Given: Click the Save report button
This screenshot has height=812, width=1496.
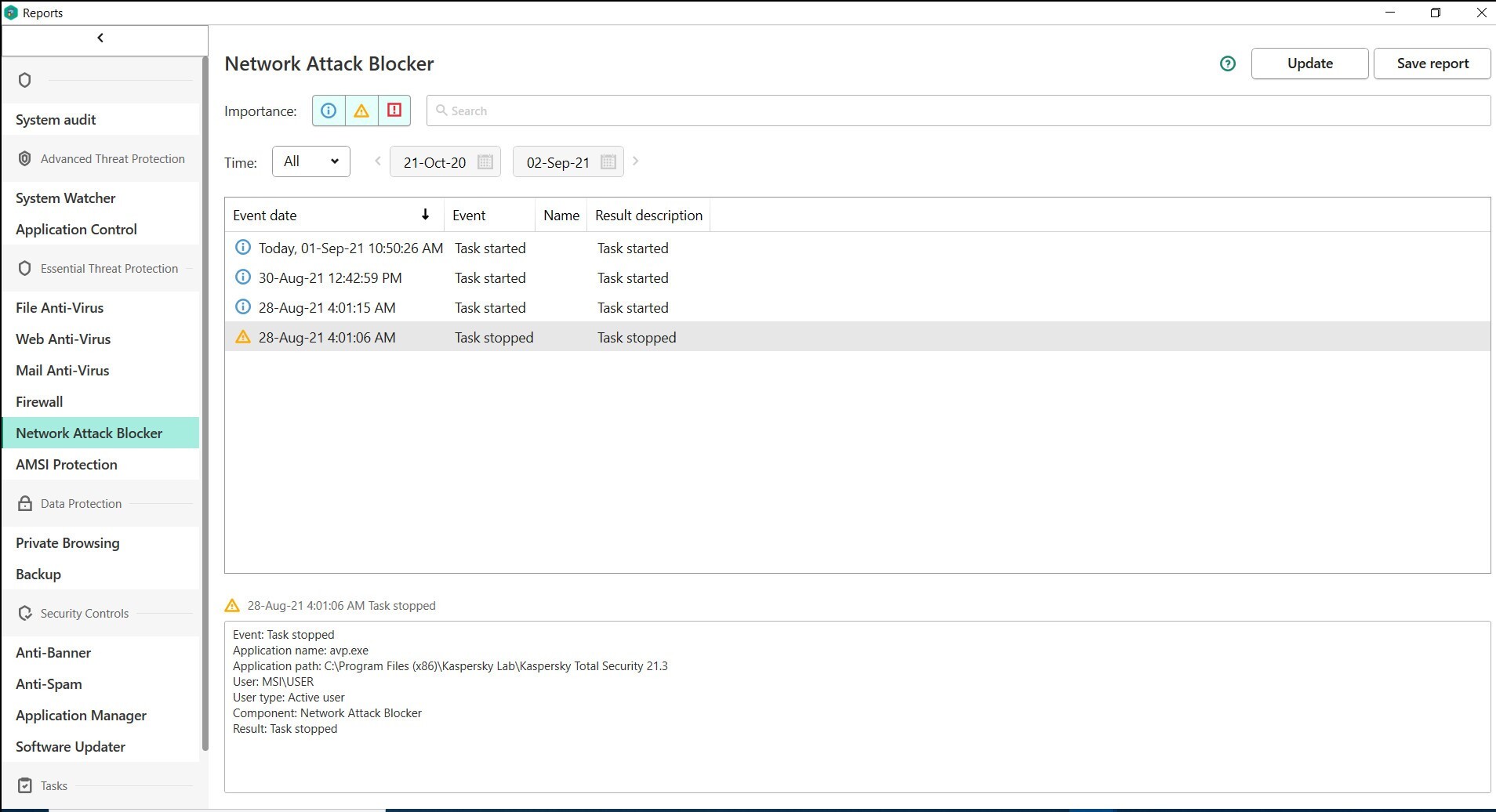Looking at the screenshot, I should pyautogui.click(x=1432, y=63).
